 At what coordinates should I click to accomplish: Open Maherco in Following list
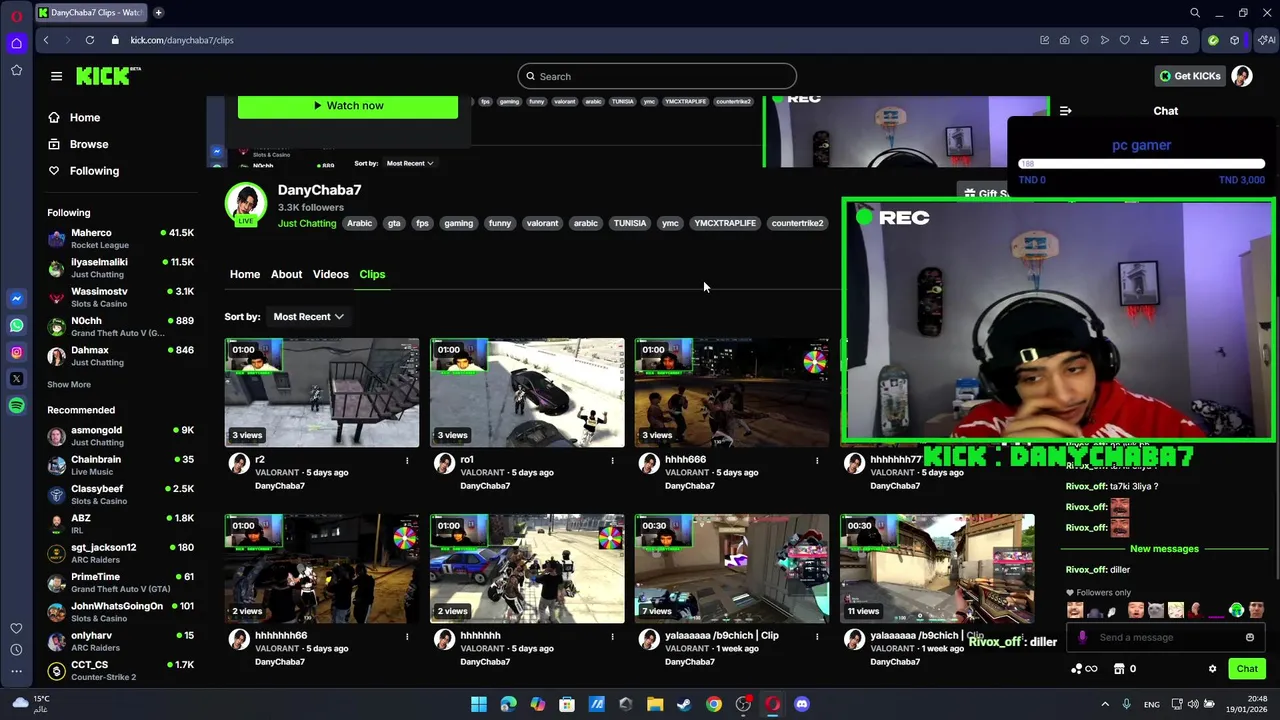tap(120, 239)
